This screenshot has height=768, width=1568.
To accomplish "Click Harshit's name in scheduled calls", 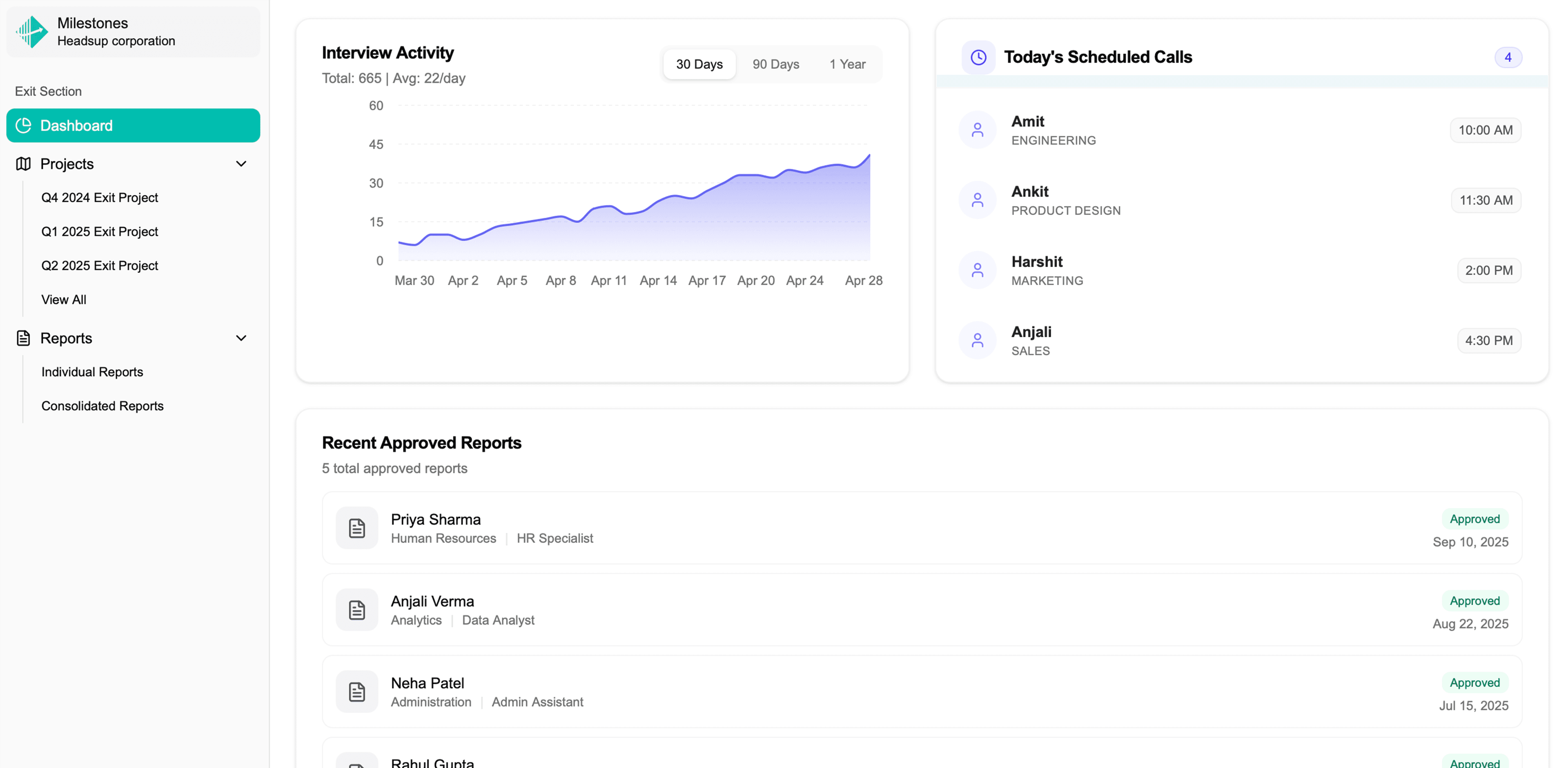I will [1037, 261].
